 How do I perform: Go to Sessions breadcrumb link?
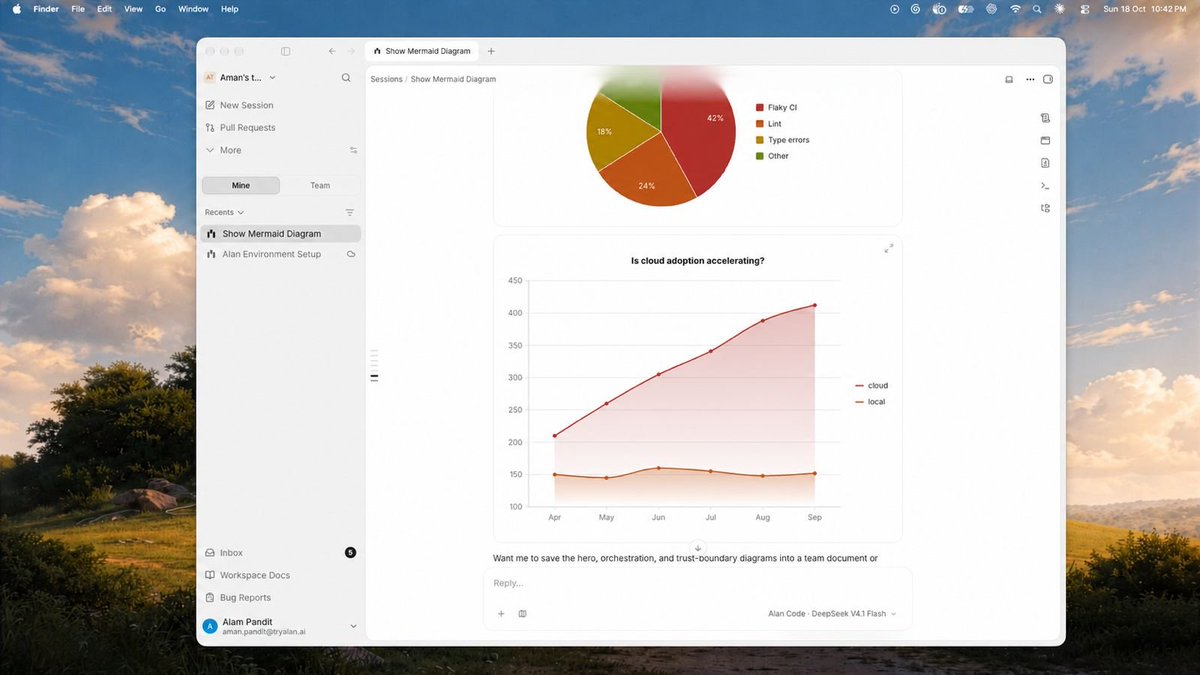pos(386,79)
